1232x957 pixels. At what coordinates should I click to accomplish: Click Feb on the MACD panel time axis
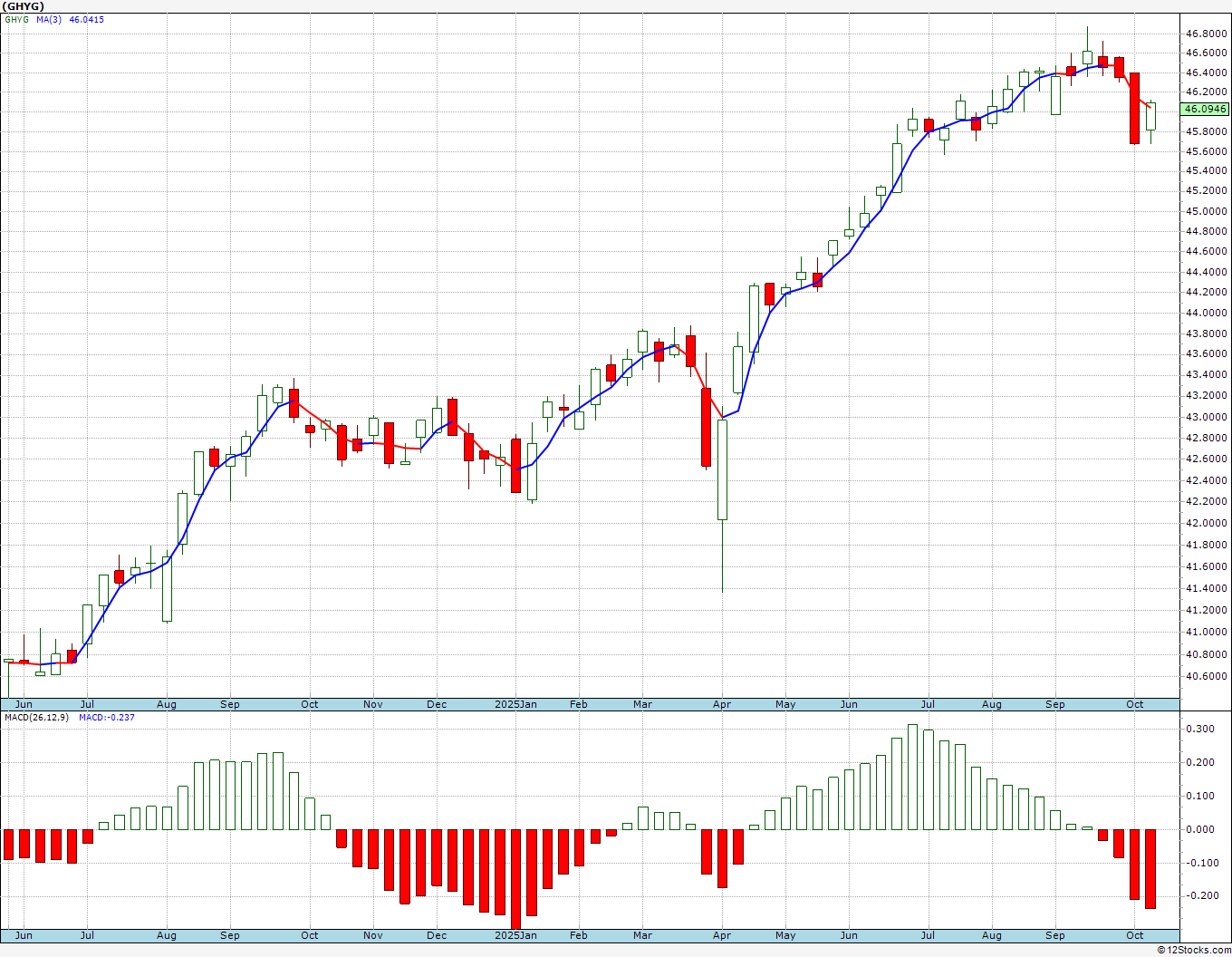[579, 935]
